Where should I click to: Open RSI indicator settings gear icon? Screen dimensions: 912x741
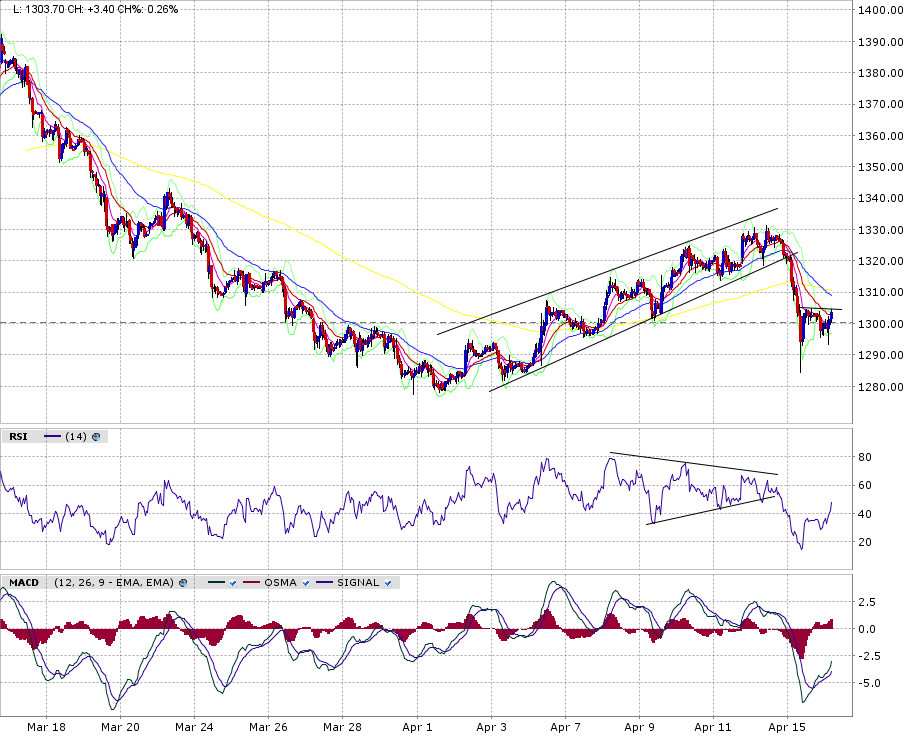point(97,436)
